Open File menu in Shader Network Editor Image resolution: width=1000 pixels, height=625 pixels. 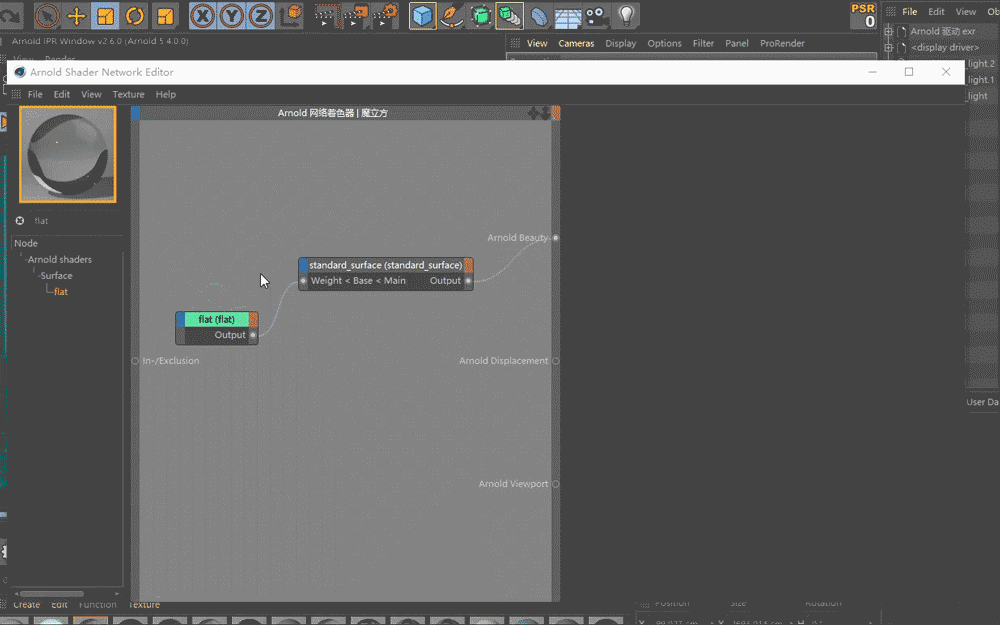[x=35, y=94]
